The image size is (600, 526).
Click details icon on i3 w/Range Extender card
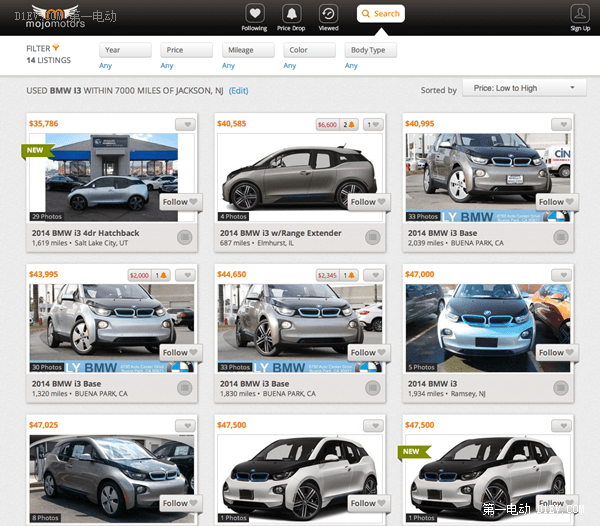[x=373, y=238]
